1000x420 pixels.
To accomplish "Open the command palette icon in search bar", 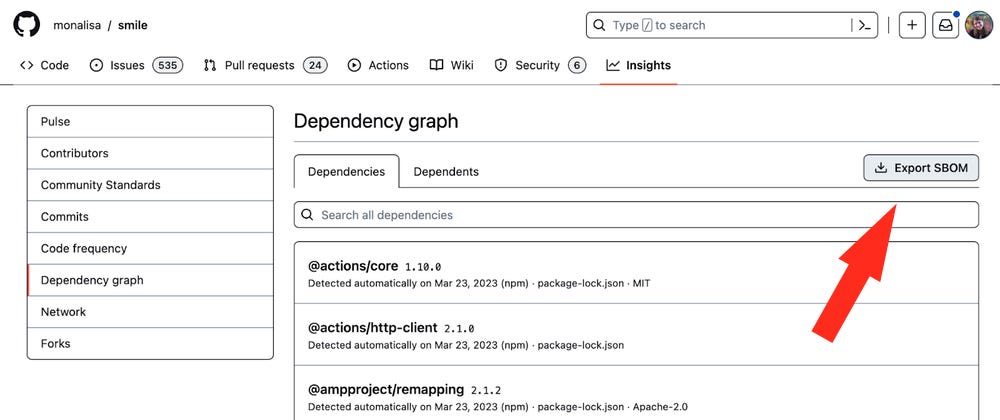I will (x=865, y=25).
